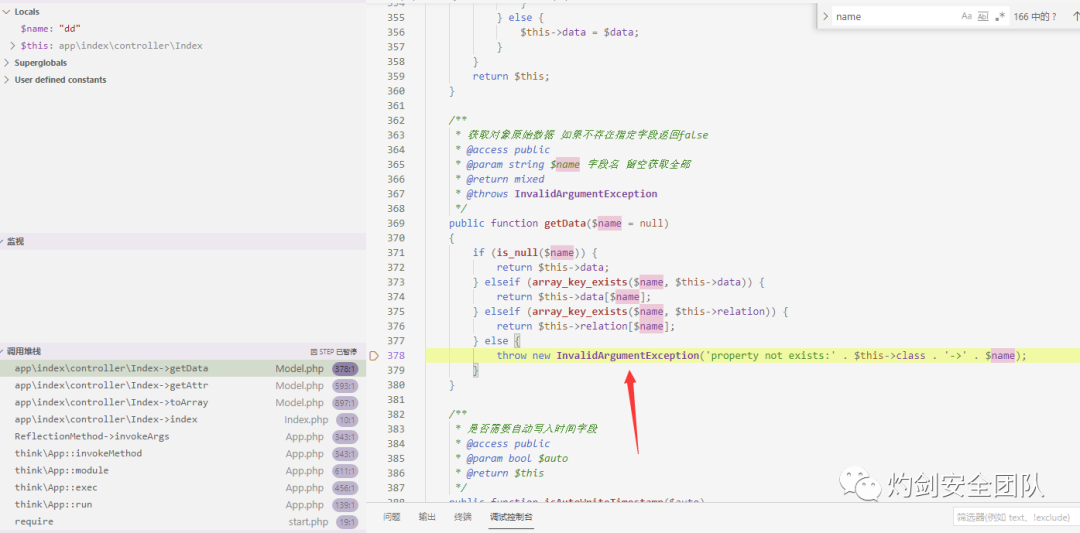The height and width of the screenshot is (533, 1080).
Task: Toggle Match Case (Aa) in find box
Action: coord(966,17)
